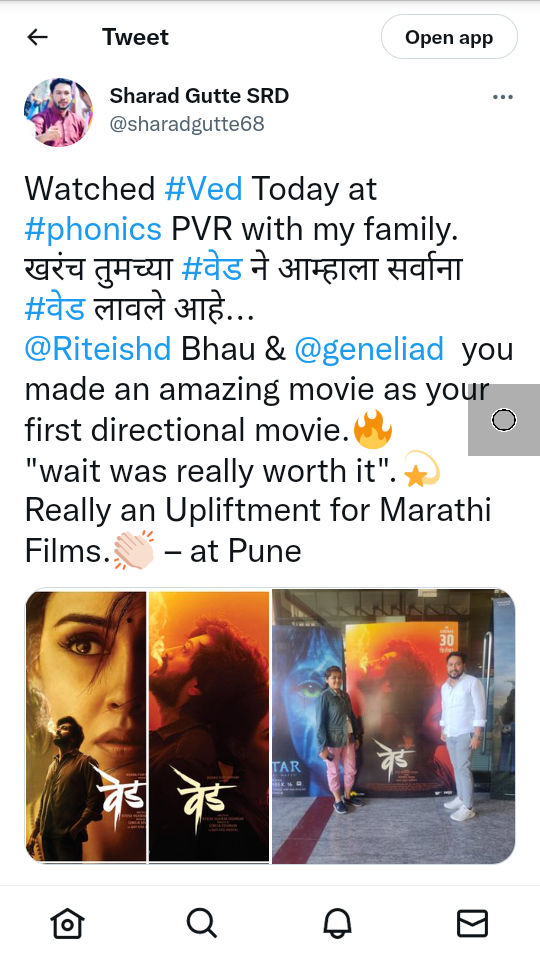View the orange smoking-man poster image

[209, 726]
